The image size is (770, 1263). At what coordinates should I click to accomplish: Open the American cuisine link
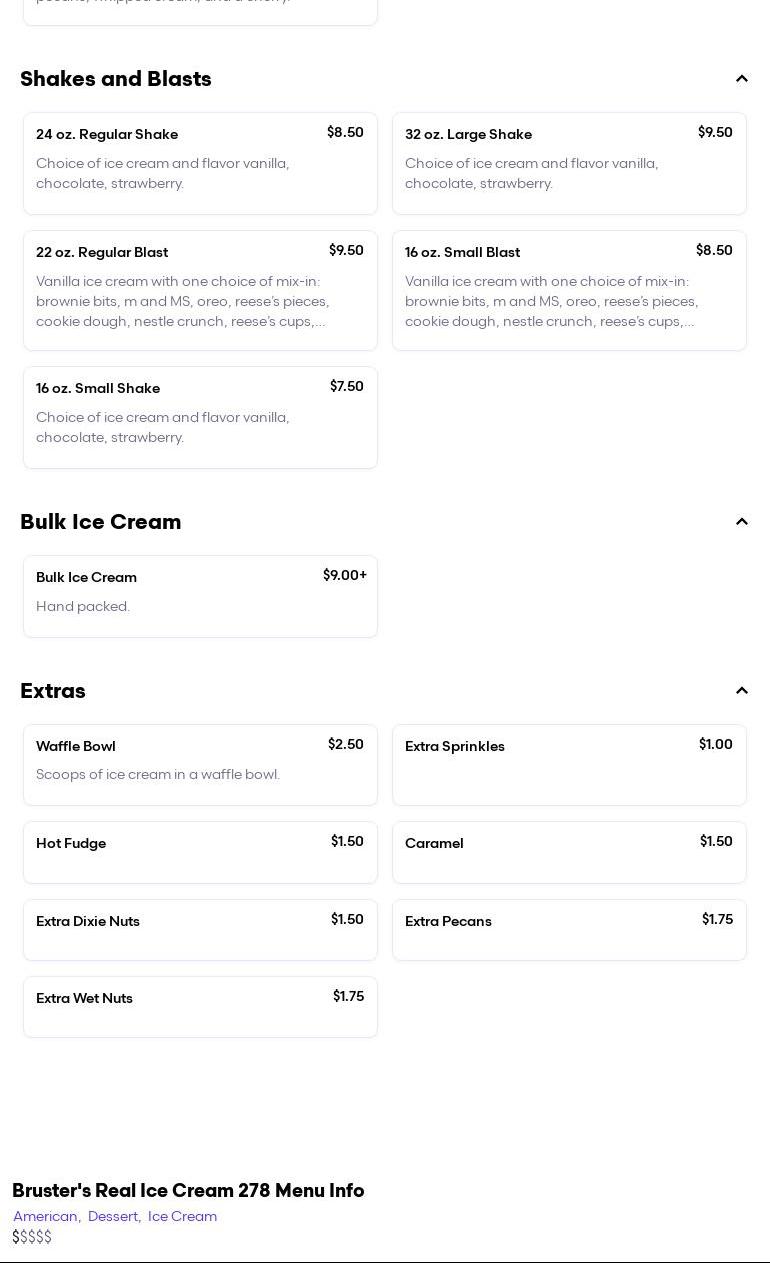click(x=46, y=1216)
